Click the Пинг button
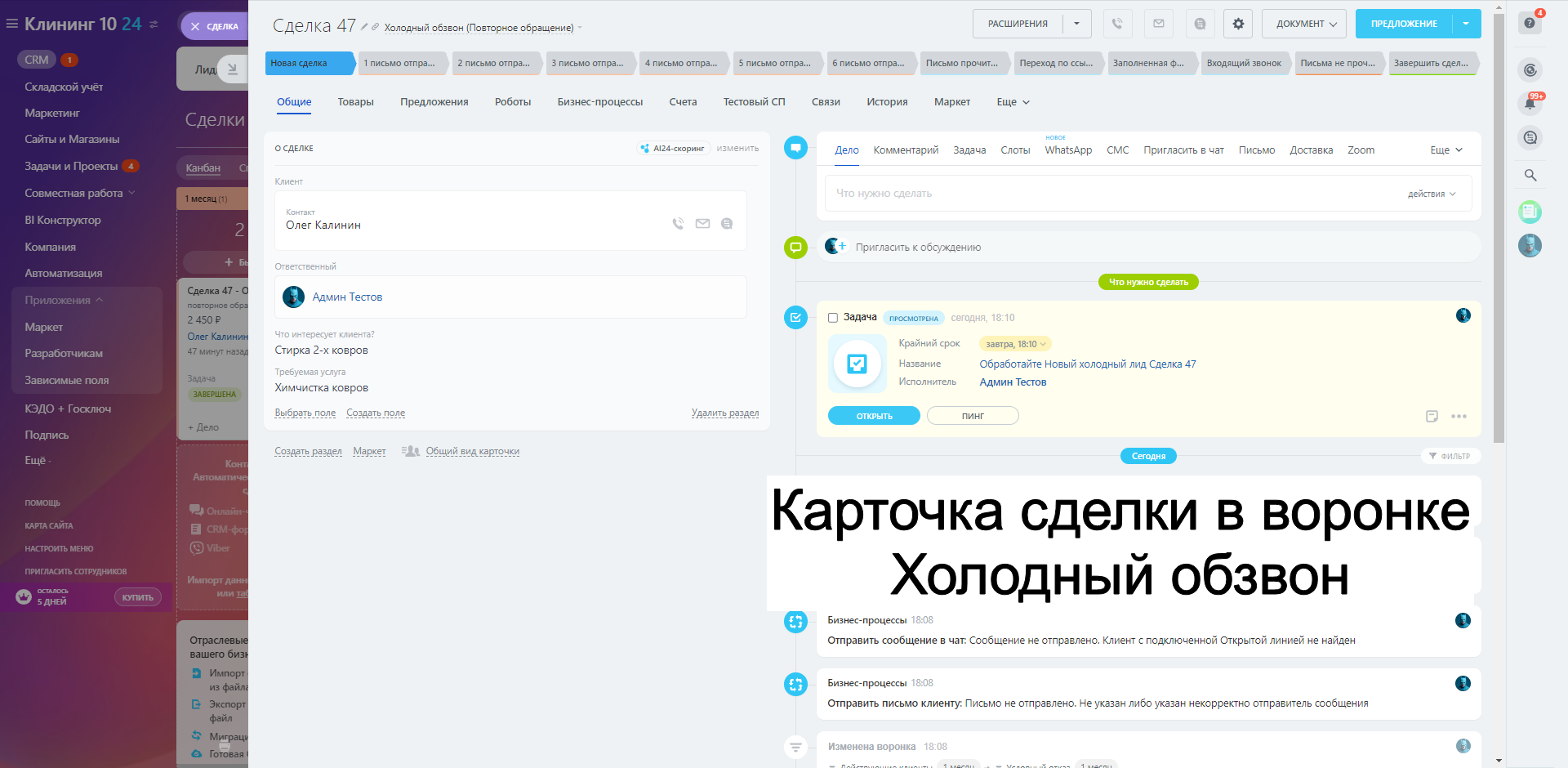1568x768 pixels. (972, 416)
